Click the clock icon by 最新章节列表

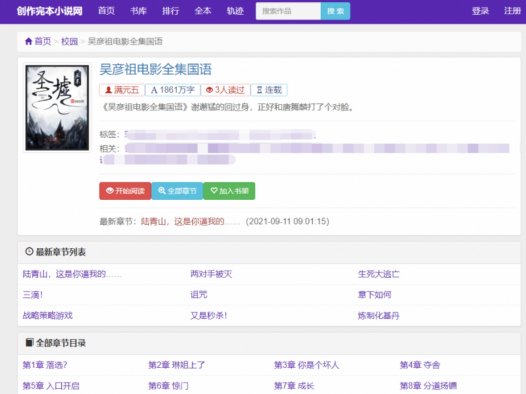(x=29, y=251)
